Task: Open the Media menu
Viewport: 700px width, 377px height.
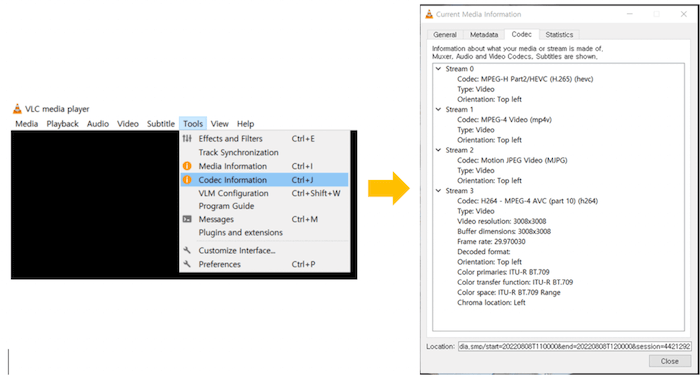Action: [x=26, y=124]
